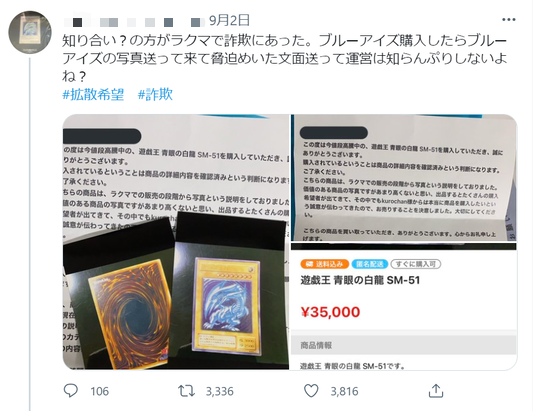Open the three-dot more options menu
The image size is (550, 411).
coord(508,20)
